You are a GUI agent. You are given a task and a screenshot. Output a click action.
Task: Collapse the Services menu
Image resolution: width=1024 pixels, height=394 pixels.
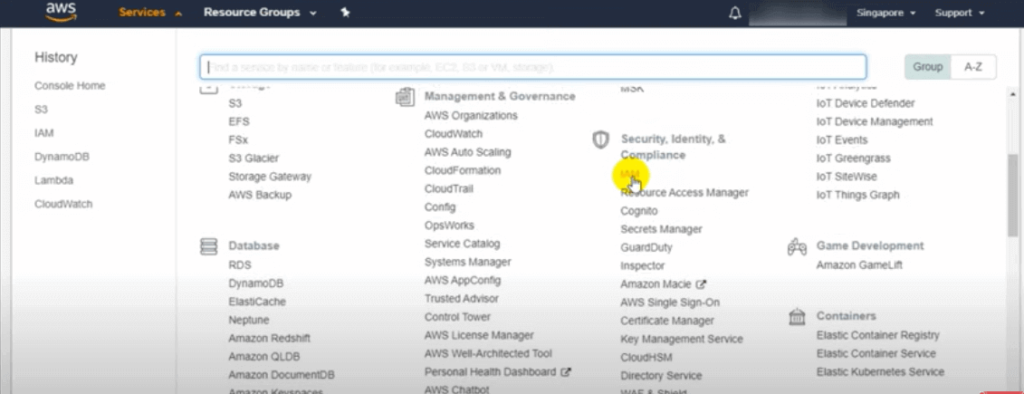(x=150, y=12)
